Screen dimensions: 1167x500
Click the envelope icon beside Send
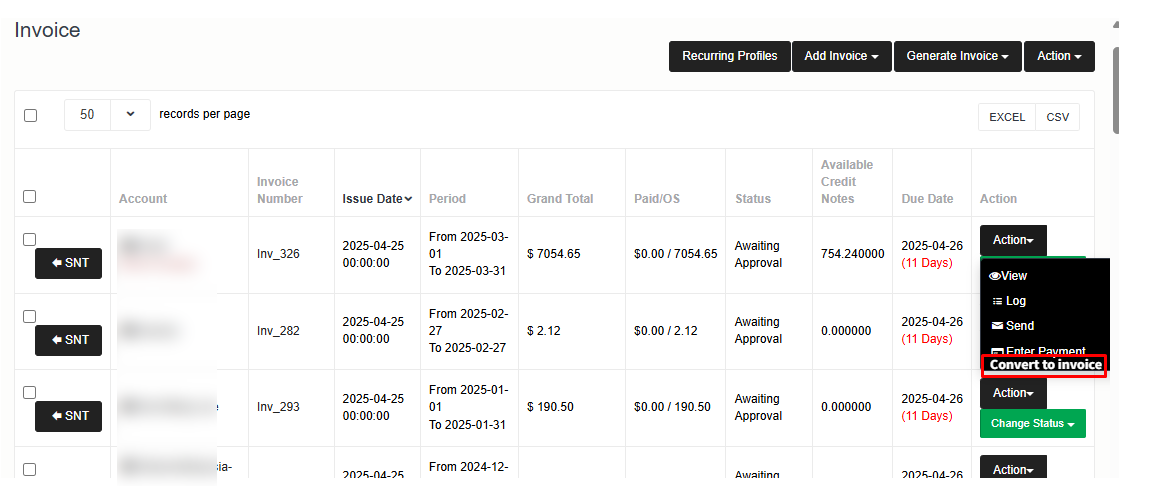pos(995,326)
